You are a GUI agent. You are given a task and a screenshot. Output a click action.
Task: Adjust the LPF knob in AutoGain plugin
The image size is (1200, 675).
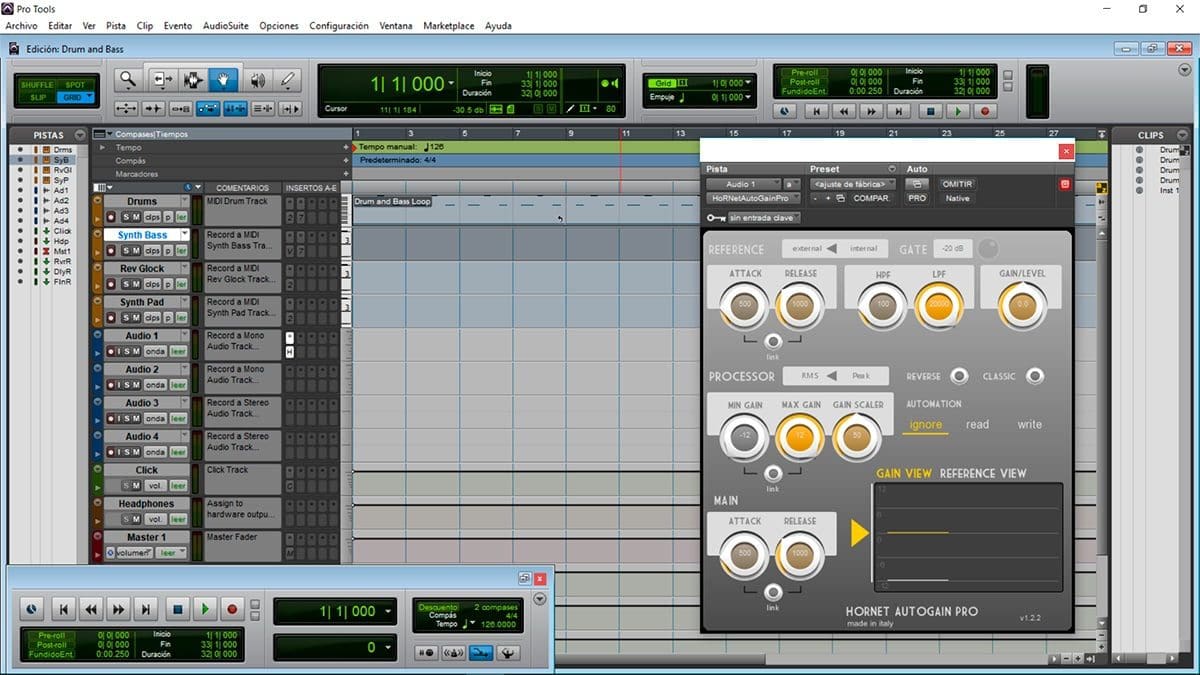point(938,307)
